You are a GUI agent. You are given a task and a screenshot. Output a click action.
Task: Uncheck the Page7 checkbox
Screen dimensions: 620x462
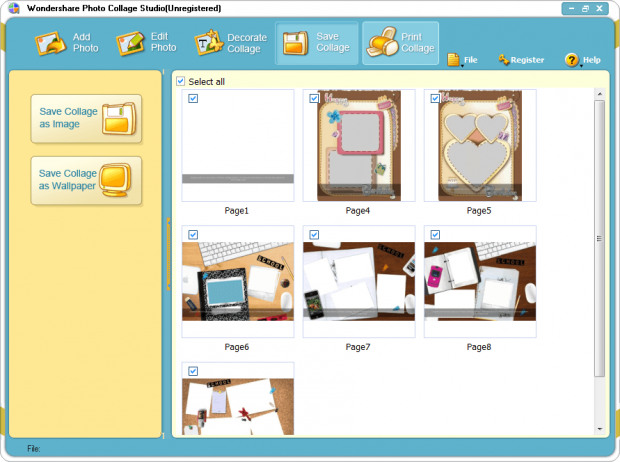click(x=314, y=235)
